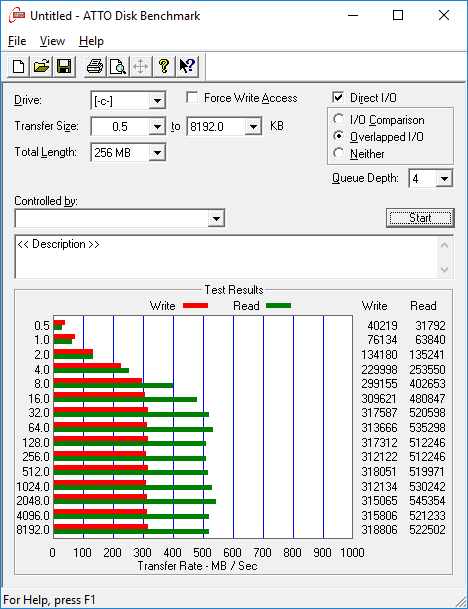Open a saved benchmark file icon
Screen dimensions: 468x609
pos(41,66)
